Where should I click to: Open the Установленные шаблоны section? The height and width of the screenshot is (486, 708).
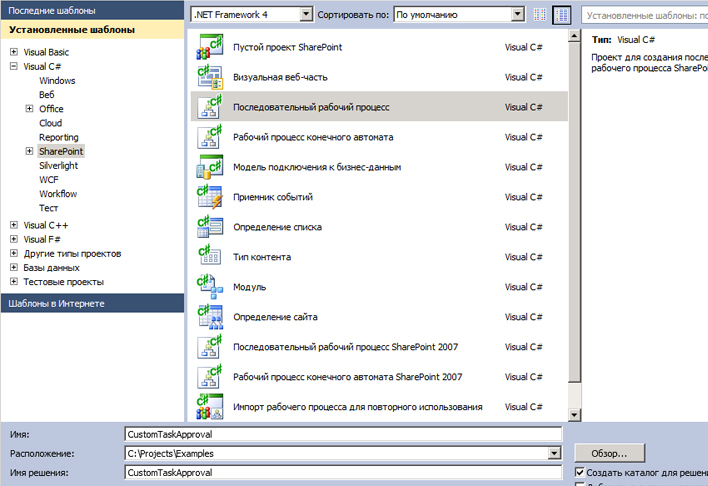92,30
